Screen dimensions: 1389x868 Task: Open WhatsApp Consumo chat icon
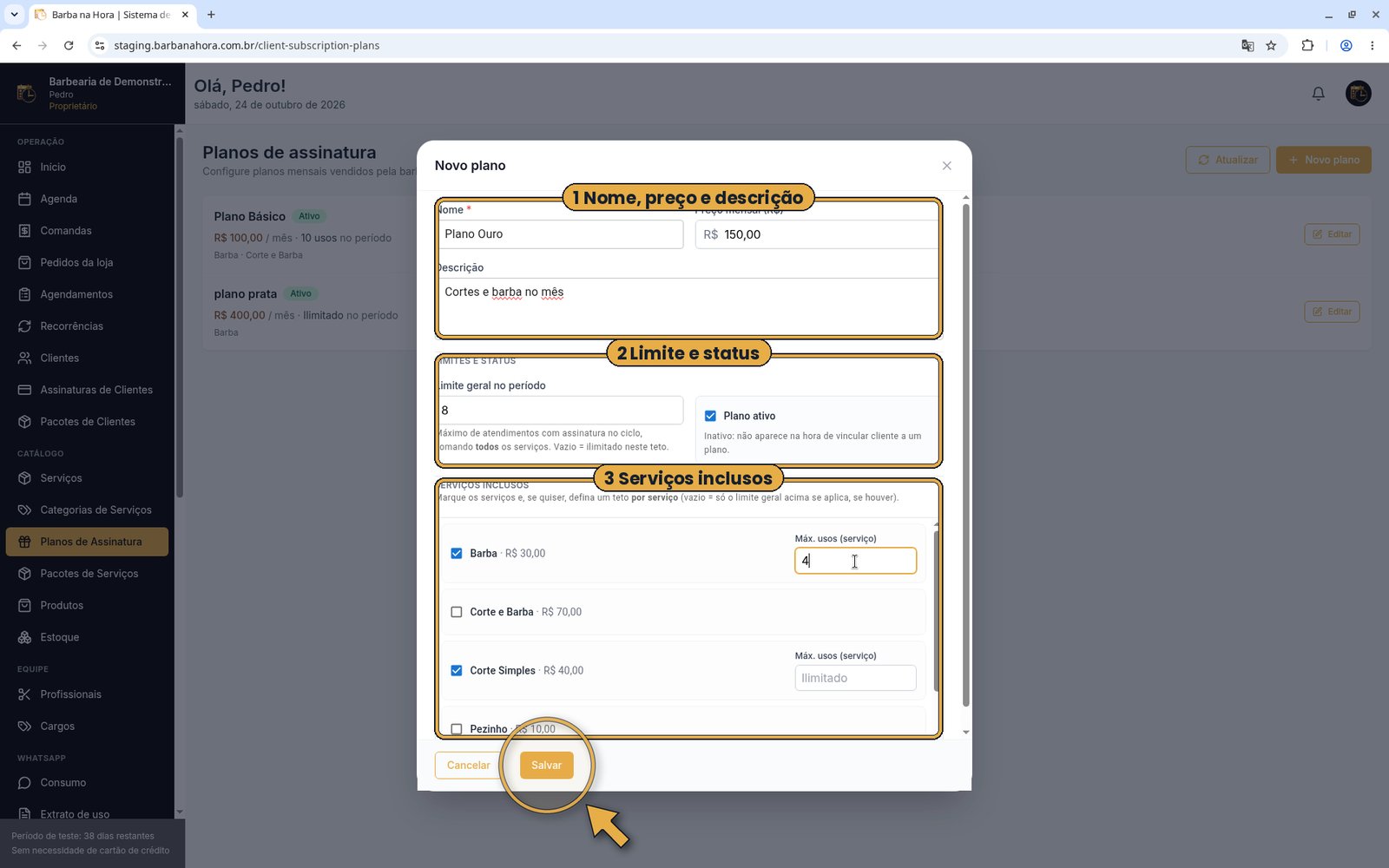24,783
